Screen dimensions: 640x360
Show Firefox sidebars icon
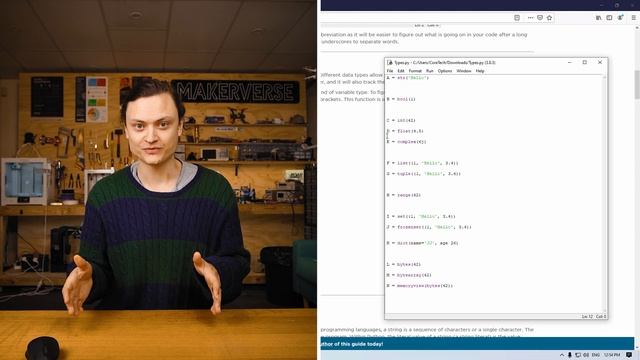[x=609, y=18]
